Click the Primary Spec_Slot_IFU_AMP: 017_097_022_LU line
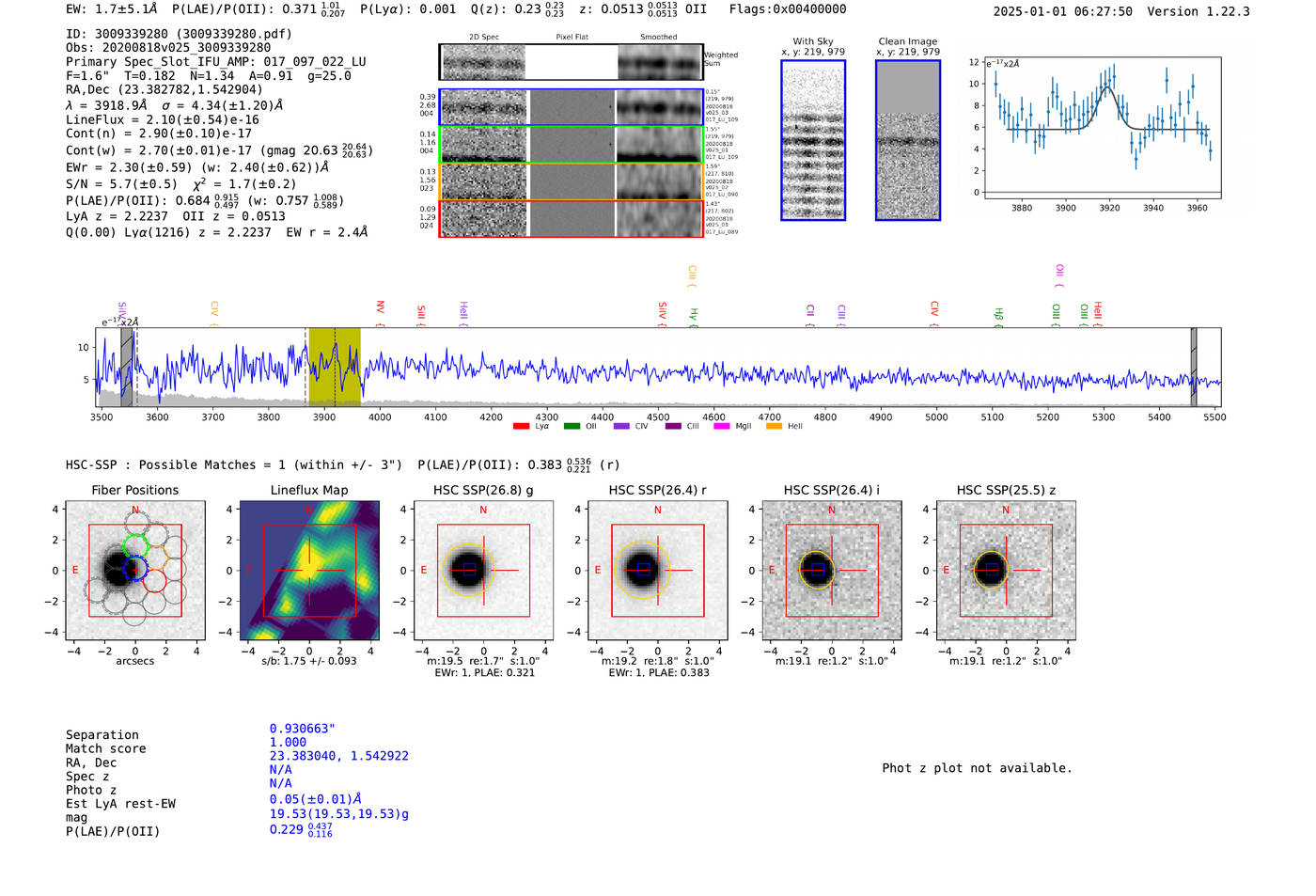The height and width of the screenshot is (896, 1316). 216,62
